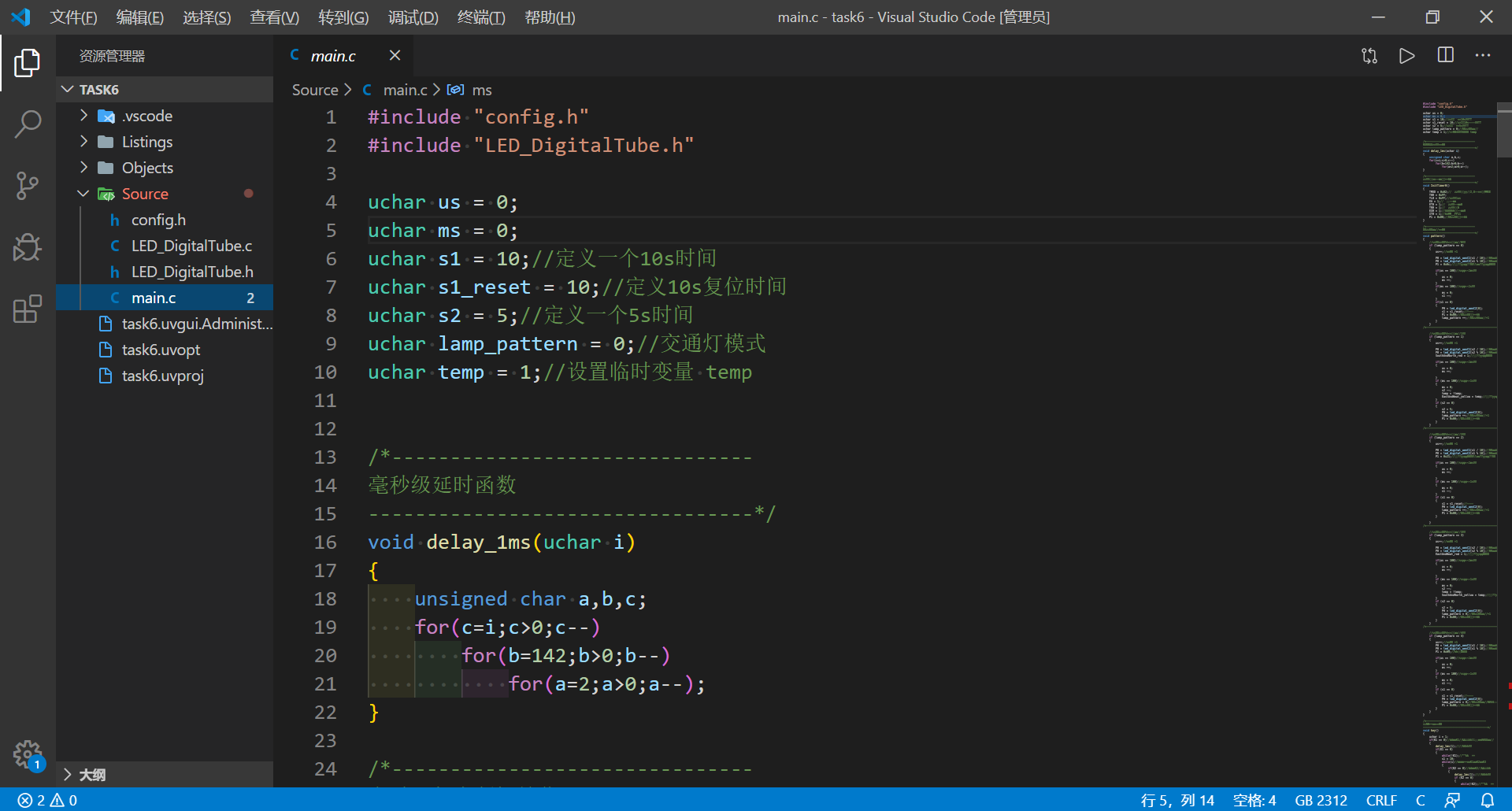Select C language mode in status bar
This screenshot has width=1512, height=811.
1421,800
